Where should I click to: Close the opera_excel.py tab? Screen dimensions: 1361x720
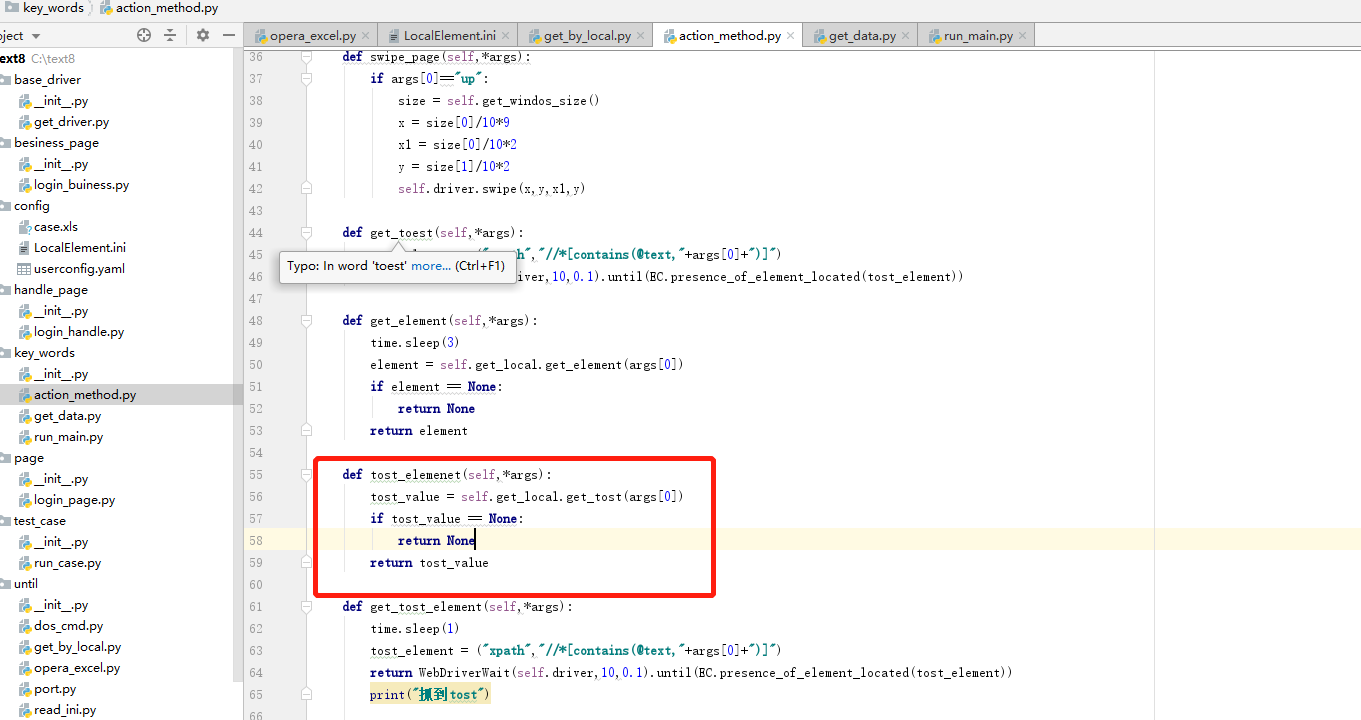pos(366,36)
